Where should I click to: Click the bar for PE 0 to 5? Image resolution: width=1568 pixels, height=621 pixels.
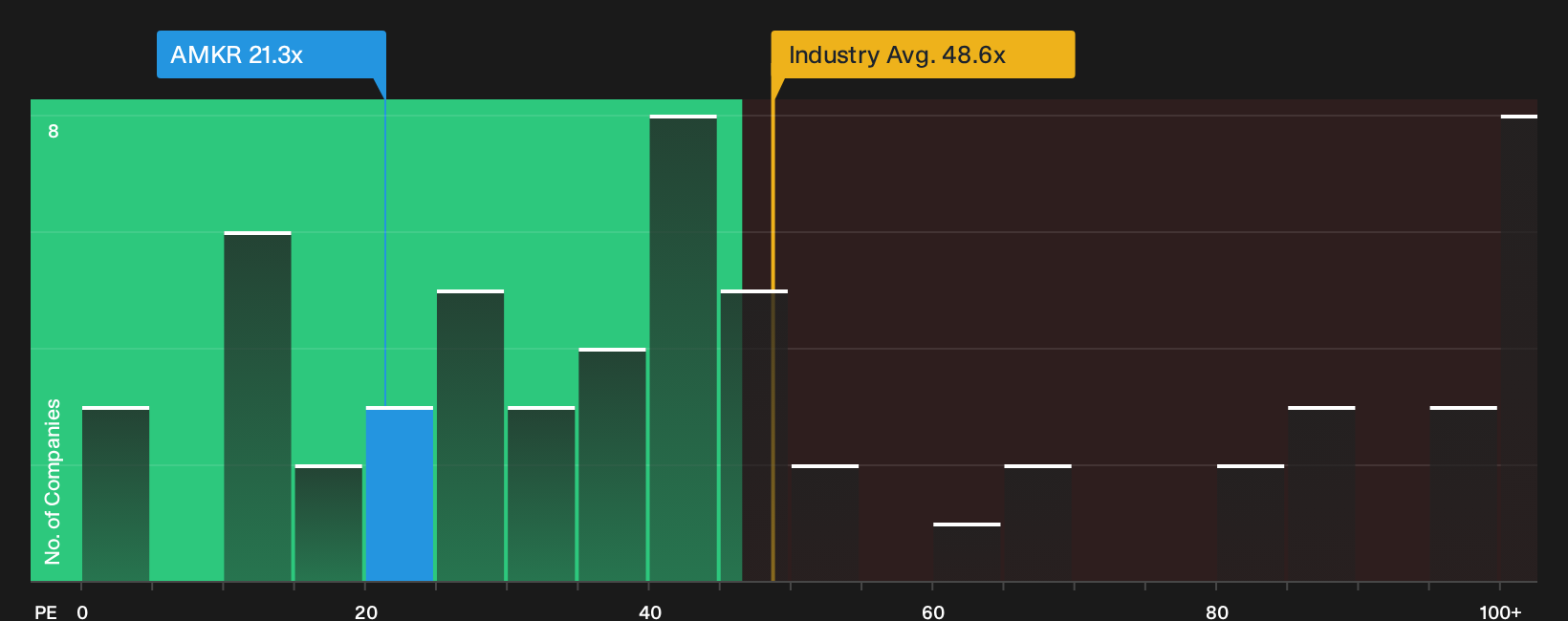pos(116,494)
